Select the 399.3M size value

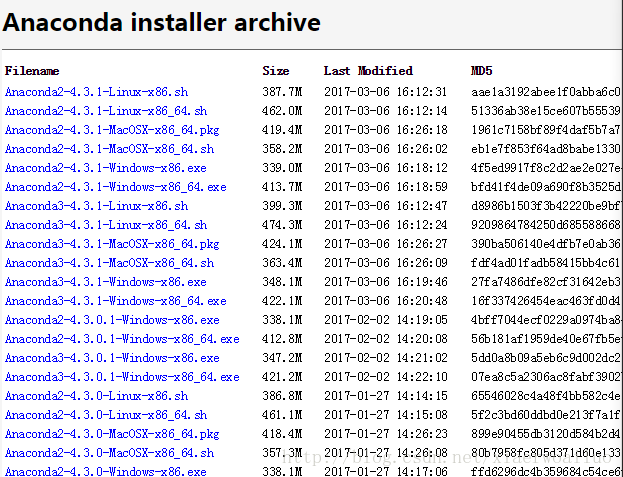[x=282, y=206]
